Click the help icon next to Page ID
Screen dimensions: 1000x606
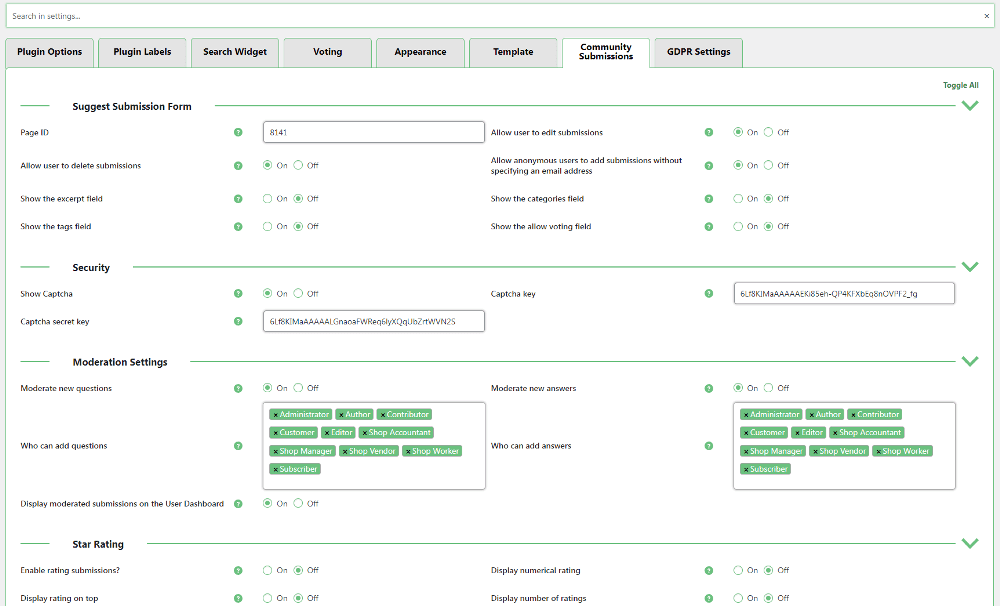[x=238, y=132]
